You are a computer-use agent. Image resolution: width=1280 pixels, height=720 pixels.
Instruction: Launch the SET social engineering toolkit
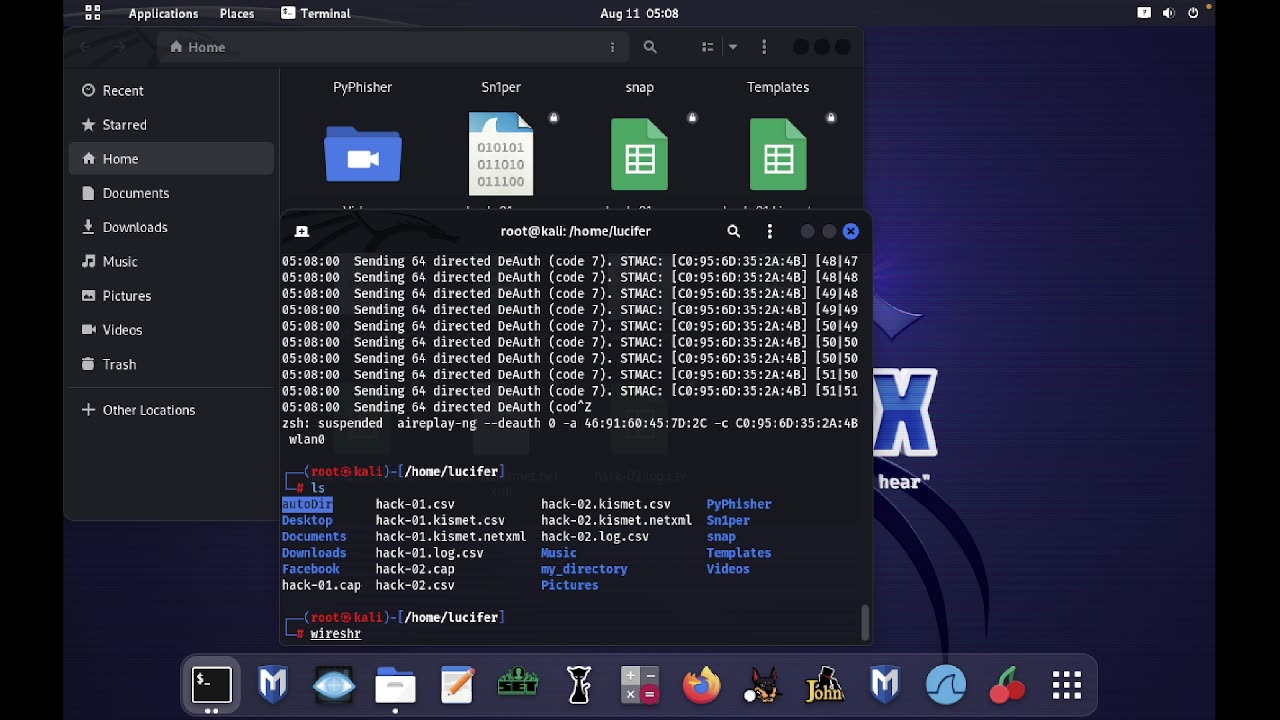point(518,685)
